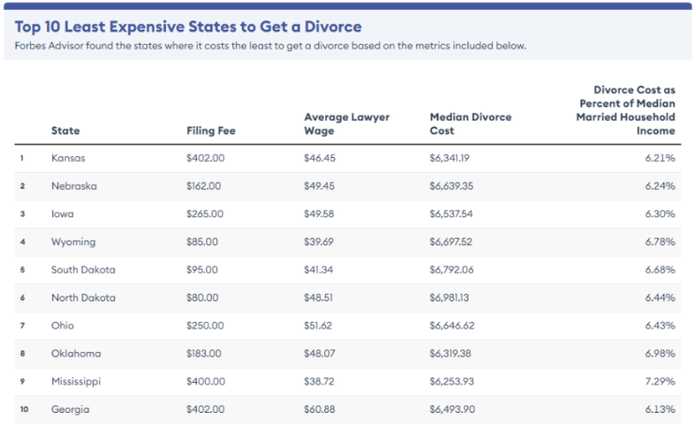The width and height of the screenshot is (696, 436).
Task: Click the Average Lawyer Wage header
Action: tap(347, 124)
